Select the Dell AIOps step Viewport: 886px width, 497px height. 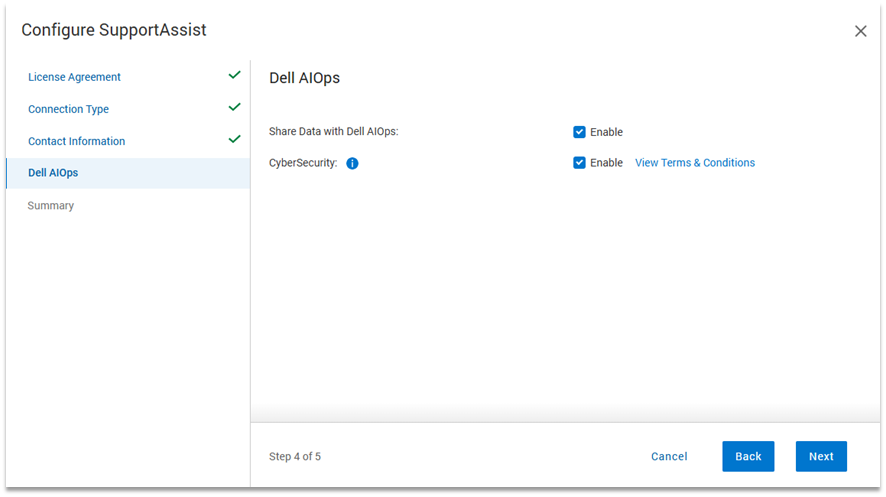coord(128,173)
